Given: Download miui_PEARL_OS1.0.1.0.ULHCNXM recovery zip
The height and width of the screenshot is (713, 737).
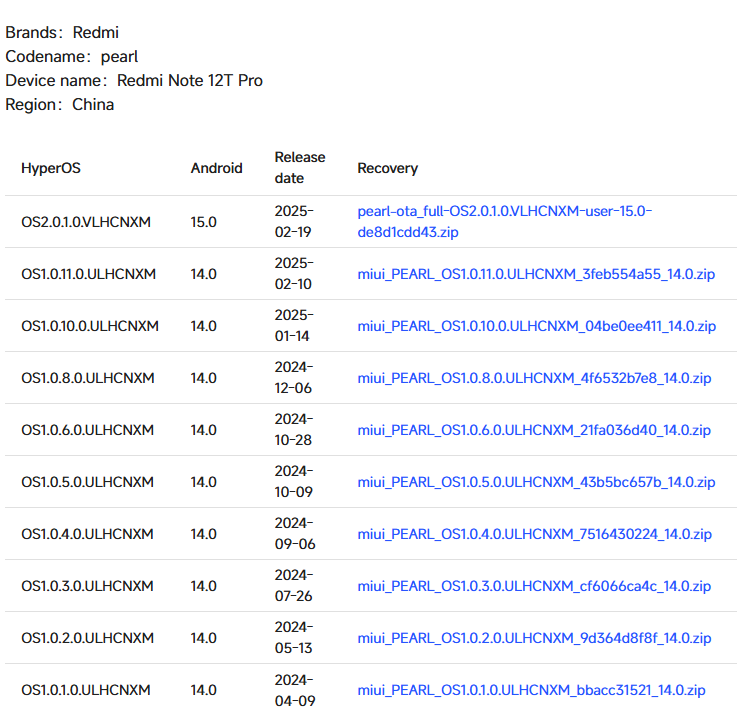Looking at the screenshot, I should point(531,690).
